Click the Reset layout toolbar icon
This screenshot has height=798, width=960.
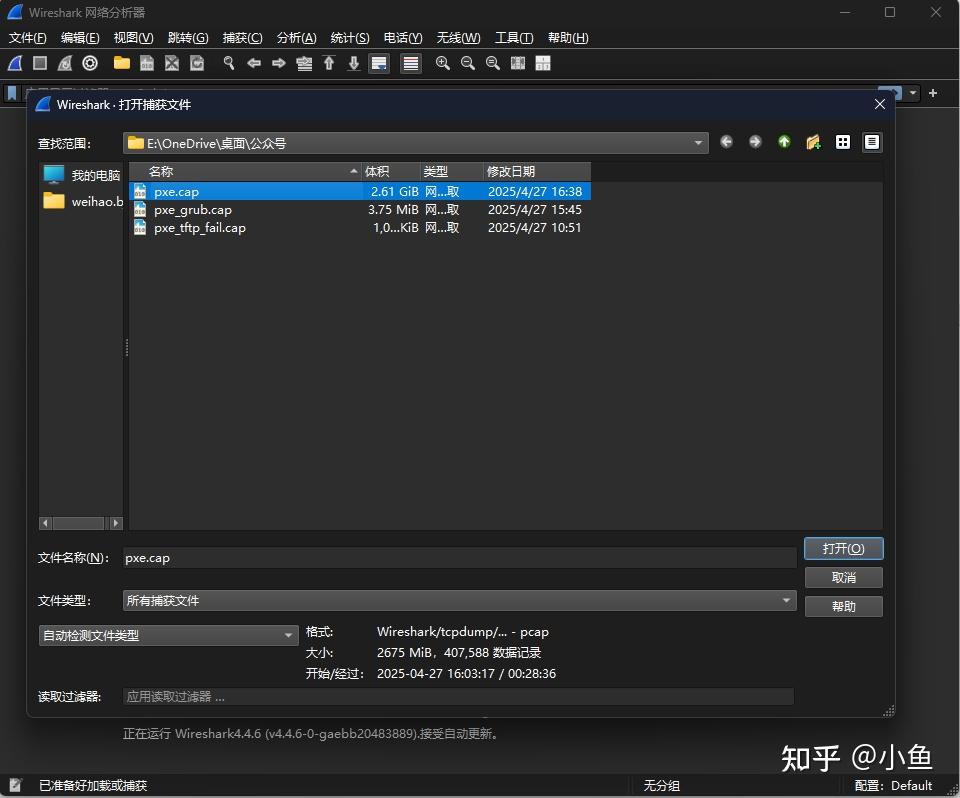click(543, 63)
